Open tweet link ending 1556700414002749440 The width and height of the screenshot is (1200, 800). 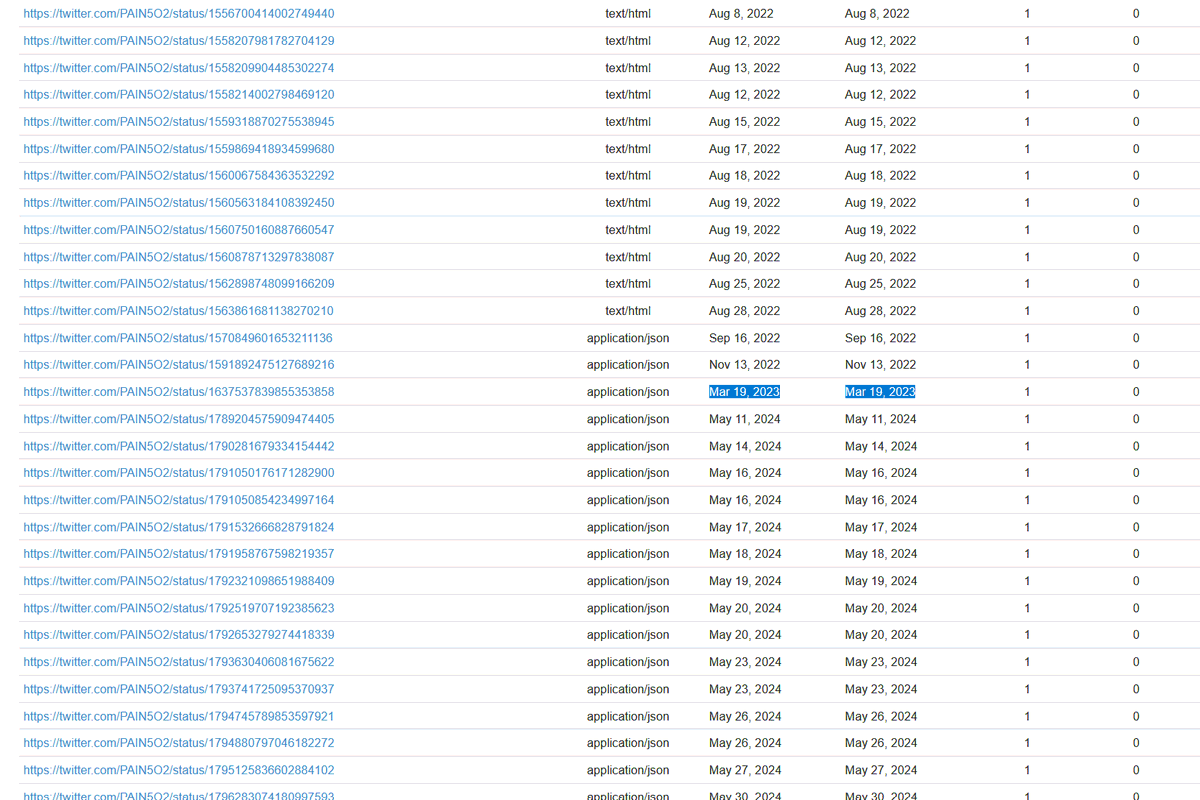click(x=179, y=14)
